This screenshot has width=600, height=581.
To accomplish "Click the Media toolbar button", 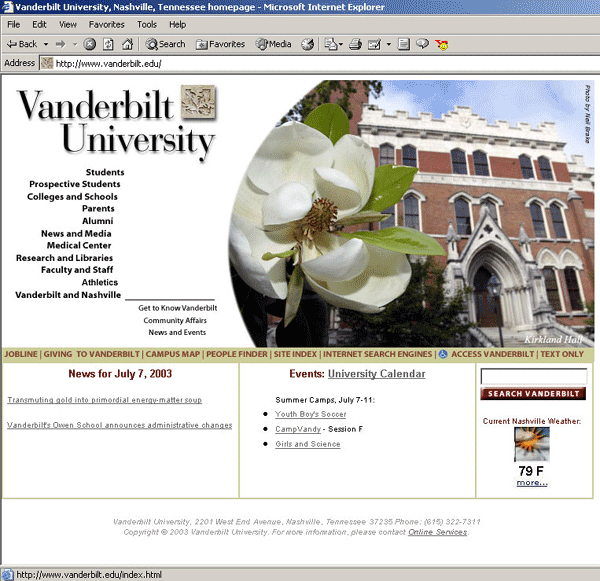I will pyautogui.click(x=274, y=44).
